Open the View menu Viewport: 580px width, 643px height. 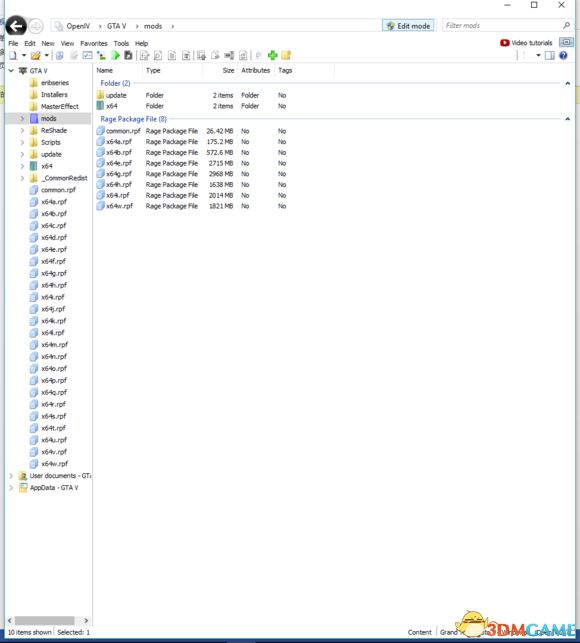pos(67,43)
